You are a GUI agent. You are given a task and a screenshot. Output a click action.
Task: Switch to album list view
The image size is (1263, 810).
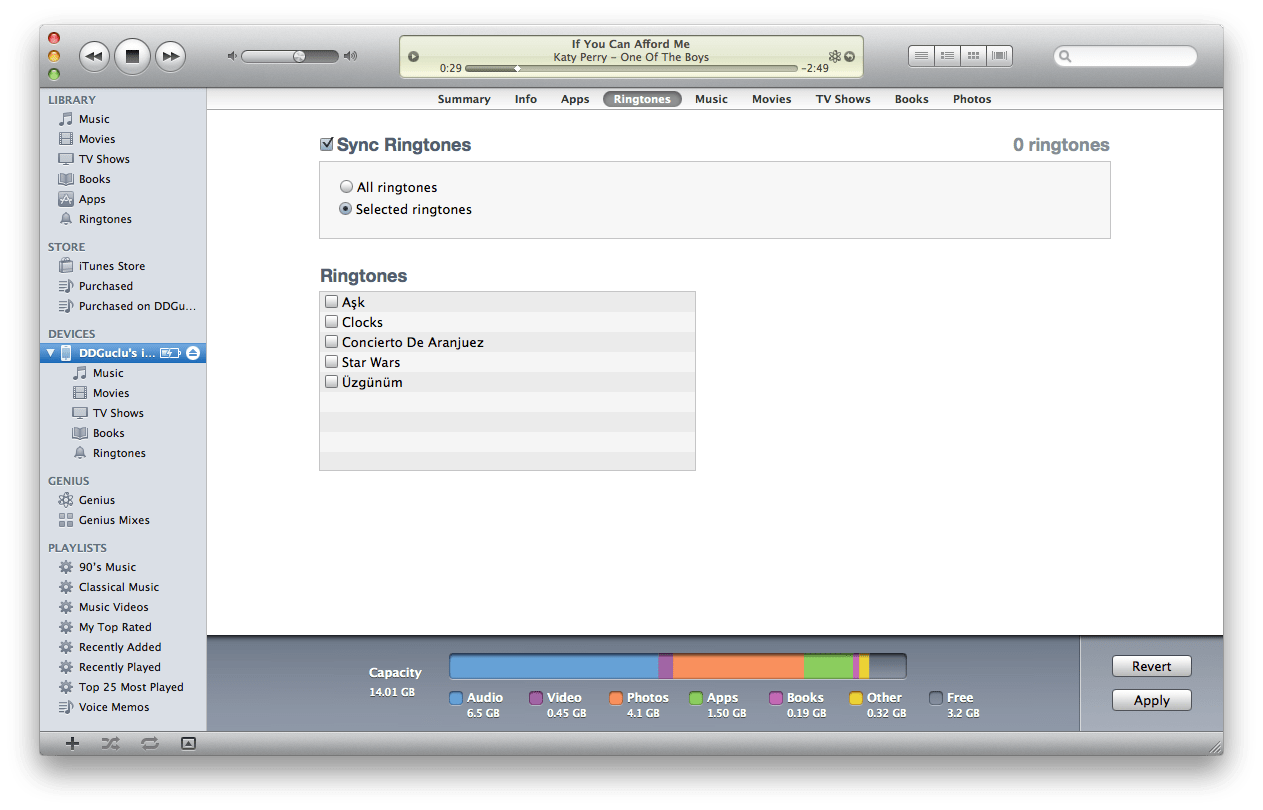(947, 56)
